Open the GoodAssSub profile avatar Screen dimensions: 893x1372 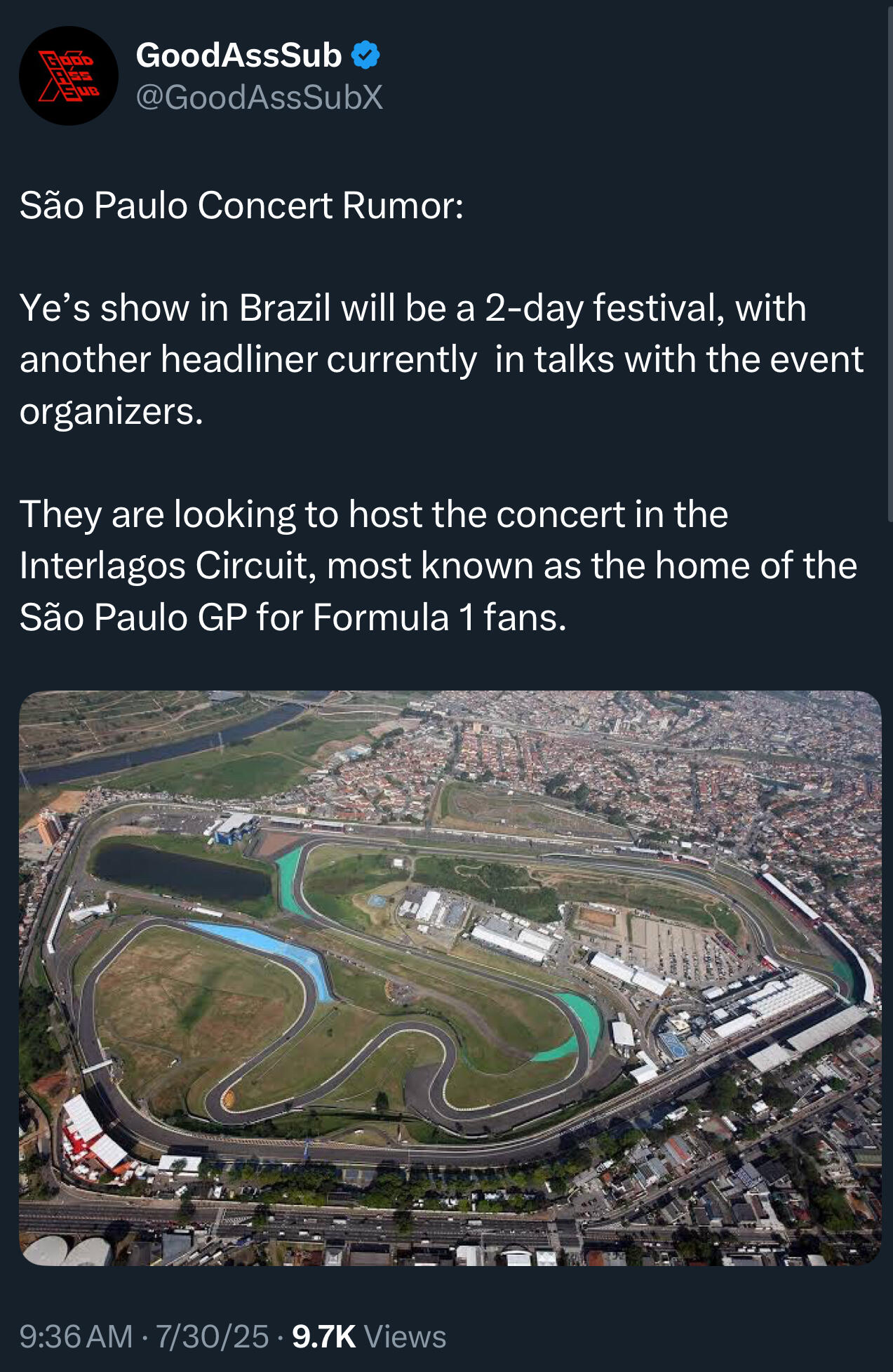(x=68, y=76)
